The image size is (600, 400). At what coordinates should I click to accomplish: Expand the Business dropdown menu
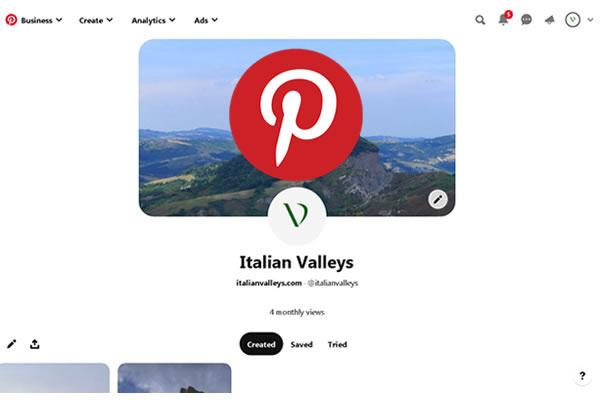tap(41, 20)
